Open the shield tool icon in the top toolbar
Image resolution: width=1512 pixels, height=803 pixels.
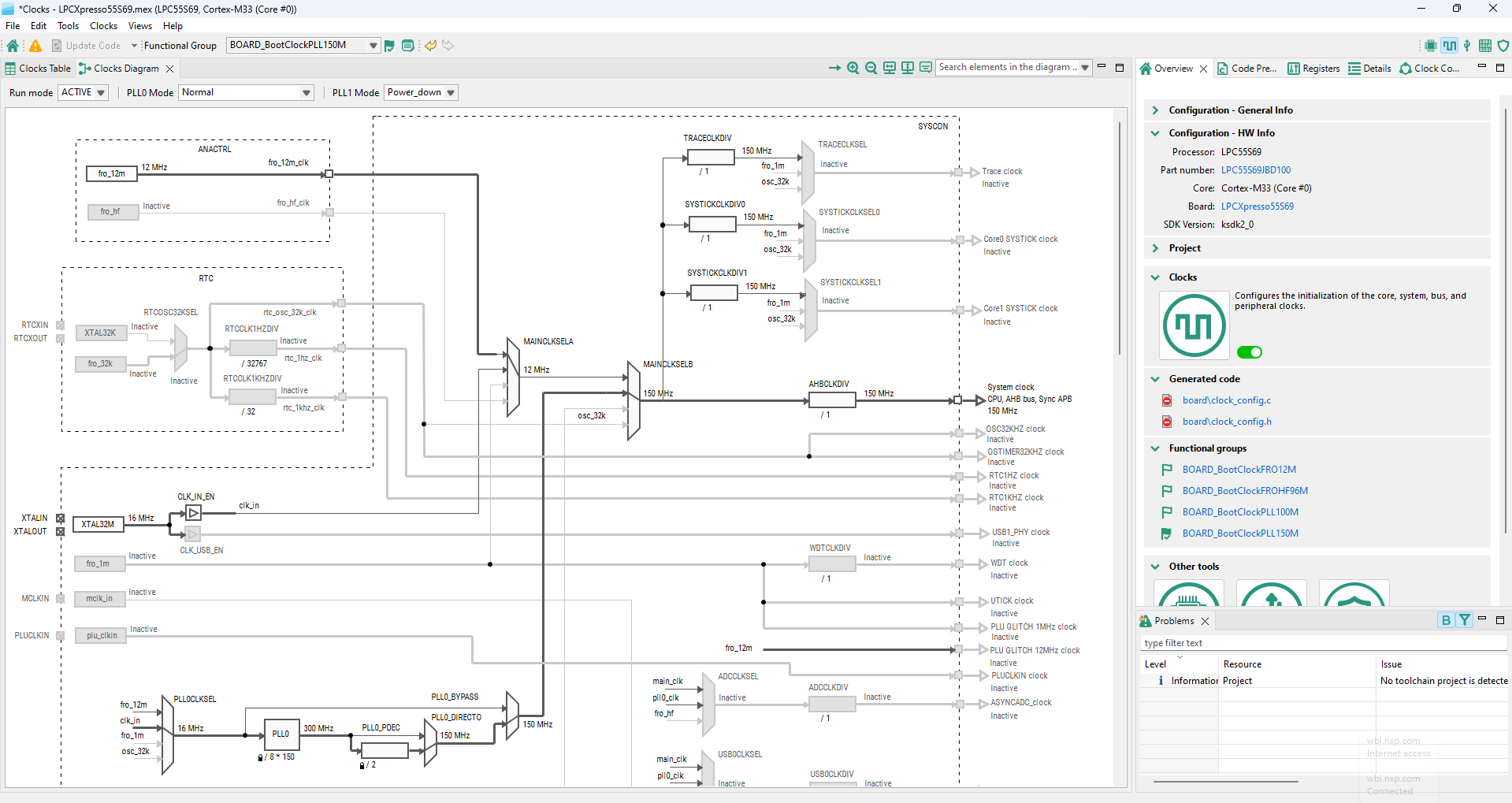pyautogui.click(x=1503, y=46)
